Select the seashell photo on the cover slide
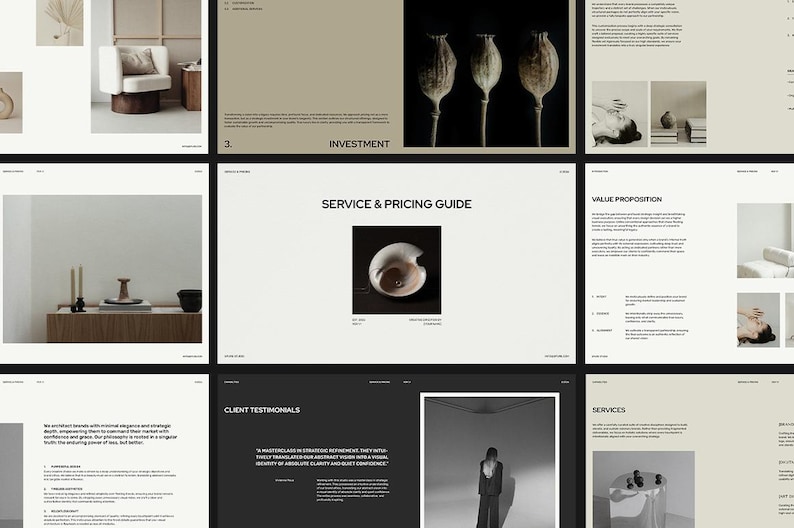Viewport: 794px width, 528px height. pyautogui.click(x=396, y=270)
